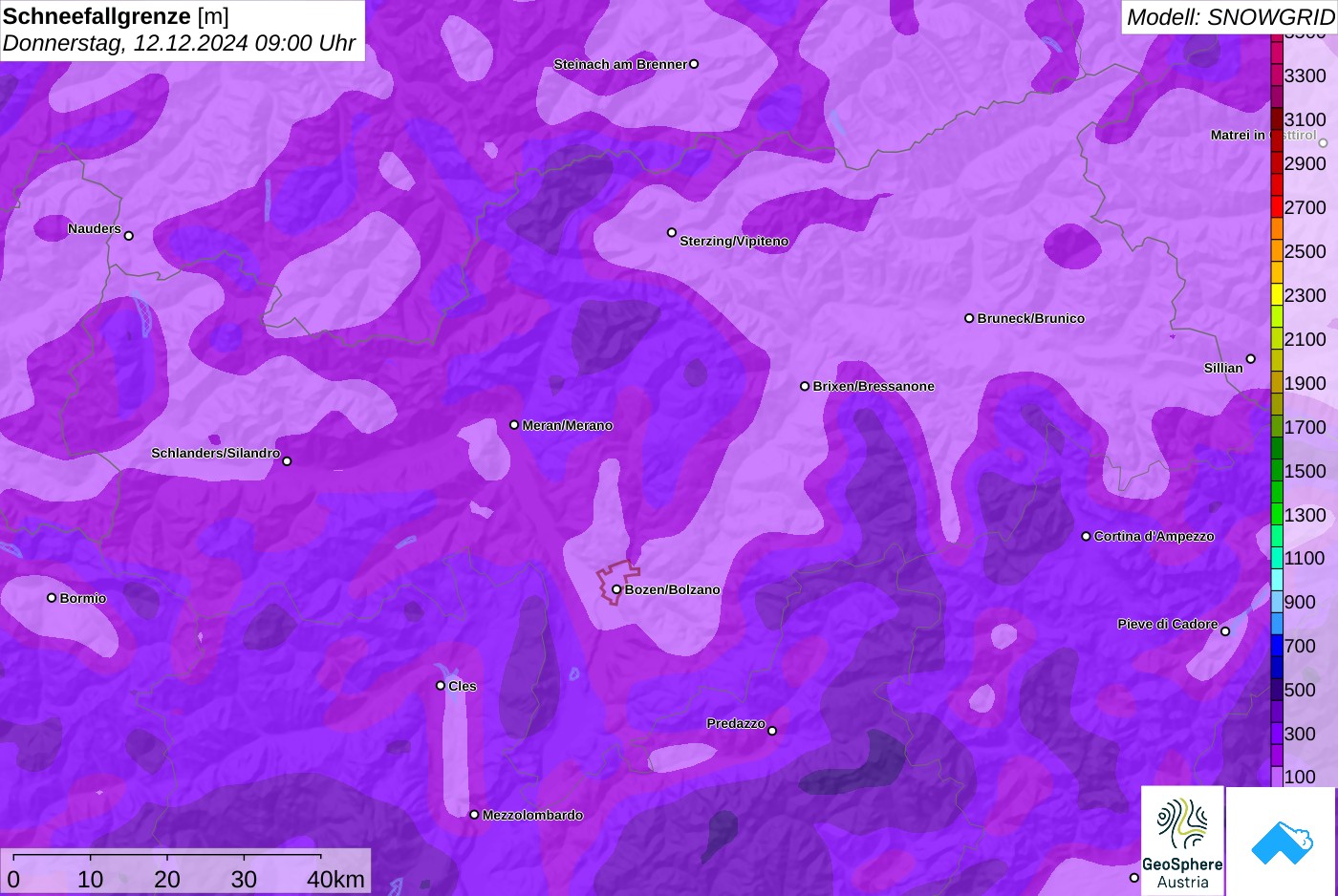Select the Steinach am Brenner map marker

point(694,64)
